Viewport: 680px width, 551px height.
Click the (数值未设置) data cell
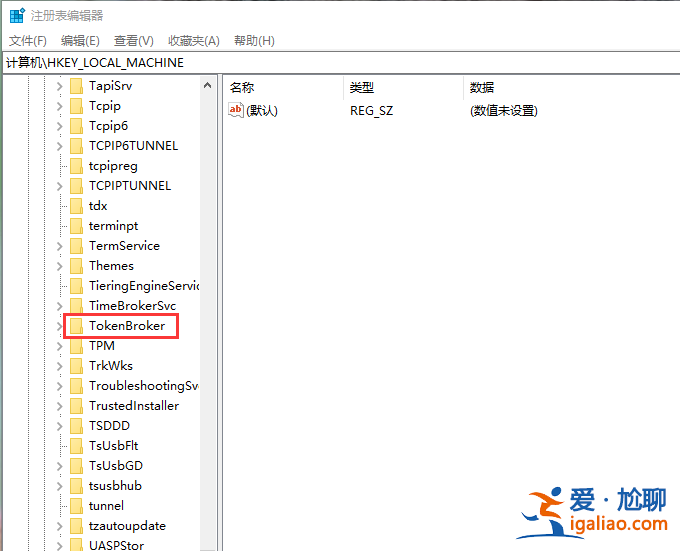(x=504, y=111)
